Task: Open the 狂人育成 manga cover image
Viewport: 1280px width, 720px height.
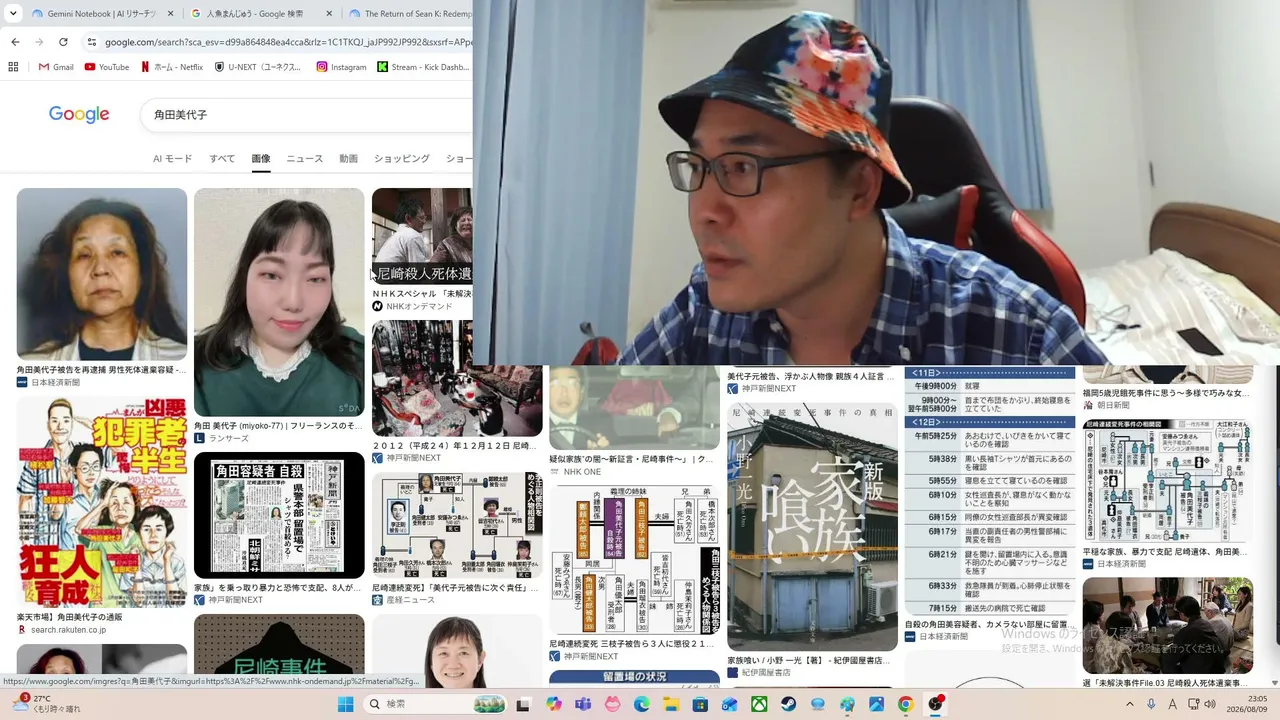Action: [102, 502]
